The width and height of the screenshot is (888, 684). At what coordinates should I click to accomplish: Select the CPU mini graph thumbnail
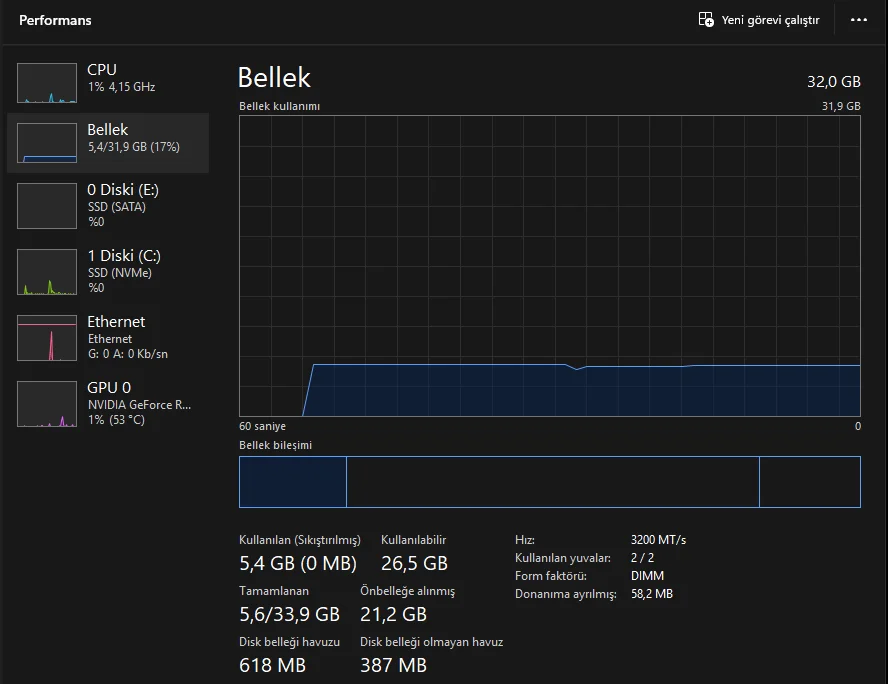click(47, 83)
